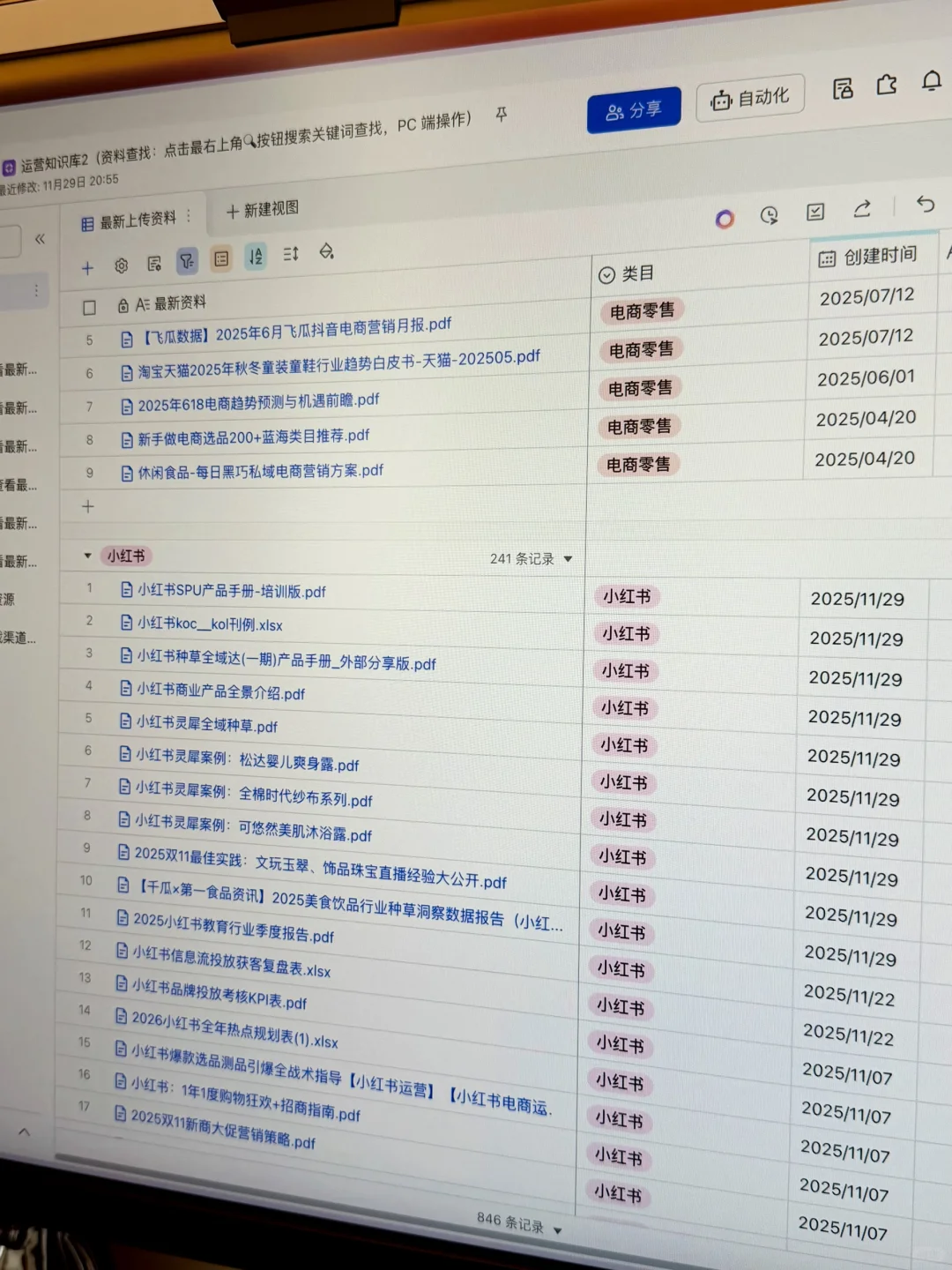Open the view settings icon next to gear
The image size is (952, 1270).
click(154, 264)
